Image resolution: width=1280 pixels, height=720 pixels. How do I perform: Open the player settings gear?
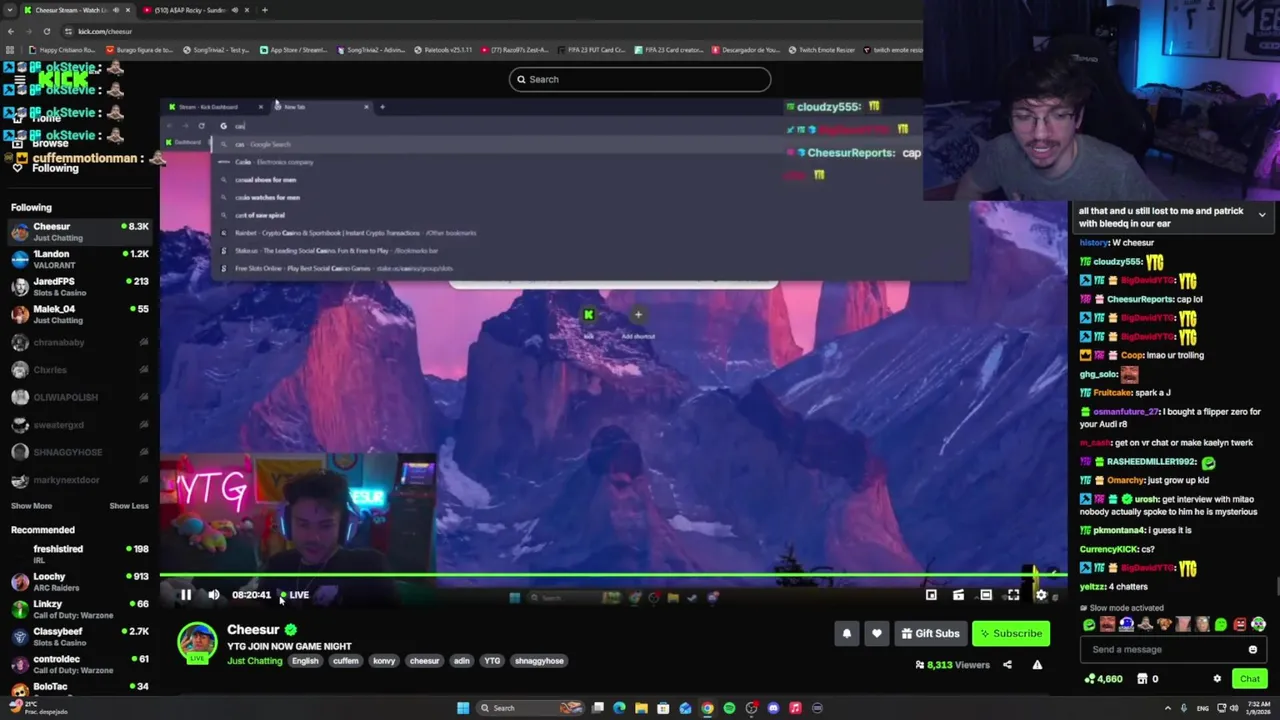tap(1041, 595)
